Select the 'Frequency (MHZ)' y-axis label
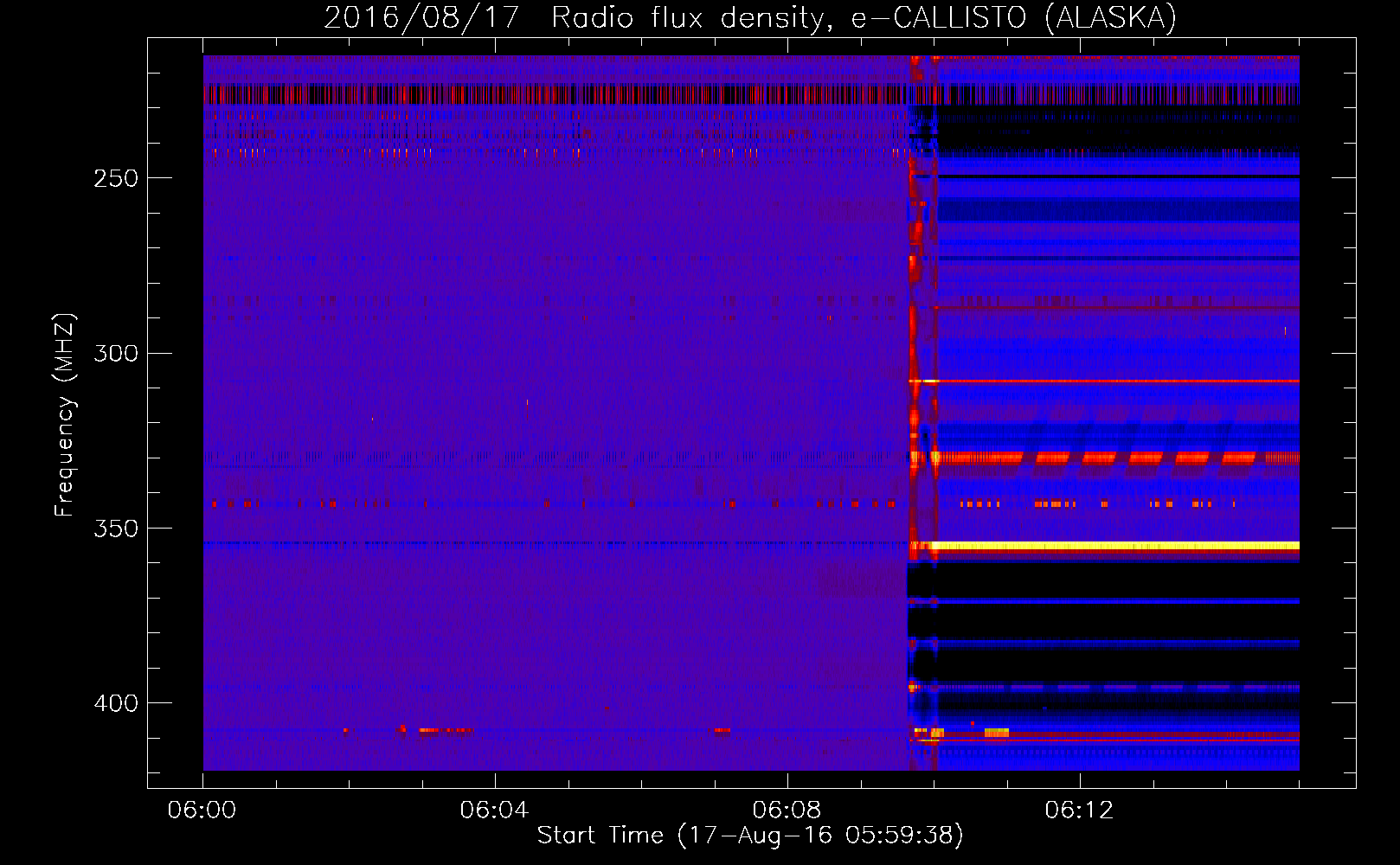Image resolution: width=1400 pixels, height=865 pixels. click(65, 414)
